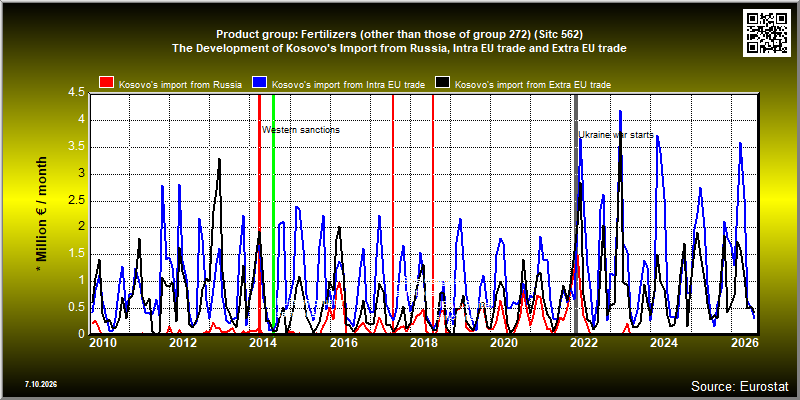Click the x-axis label 2010

[x=103, y=342]
